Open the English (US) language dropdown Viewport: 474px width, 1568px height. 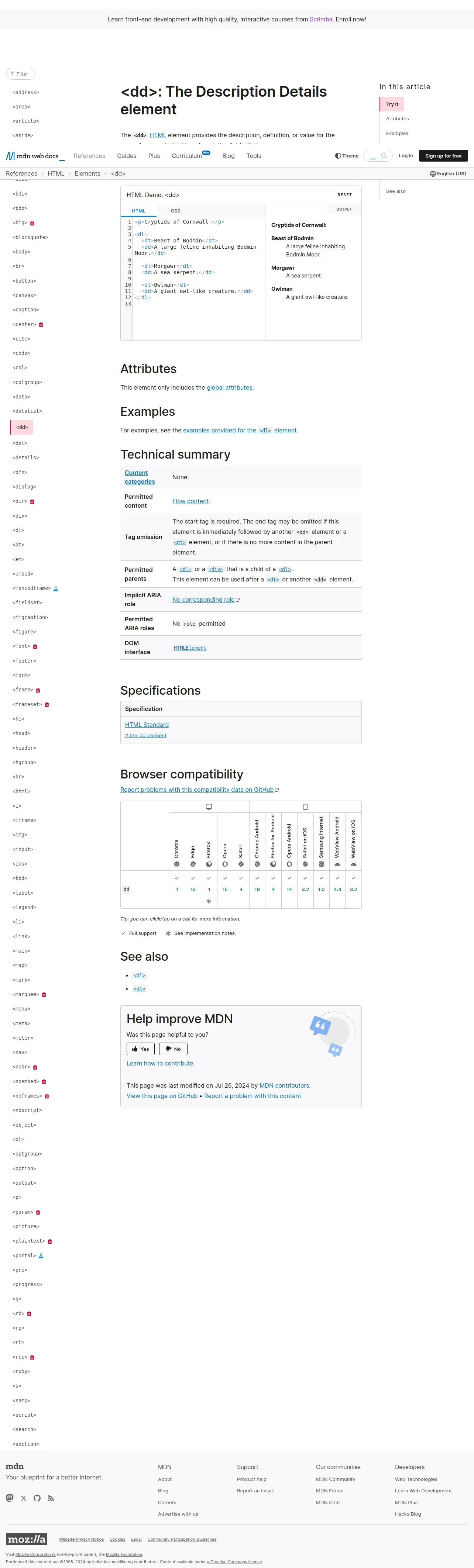[448, 173]
